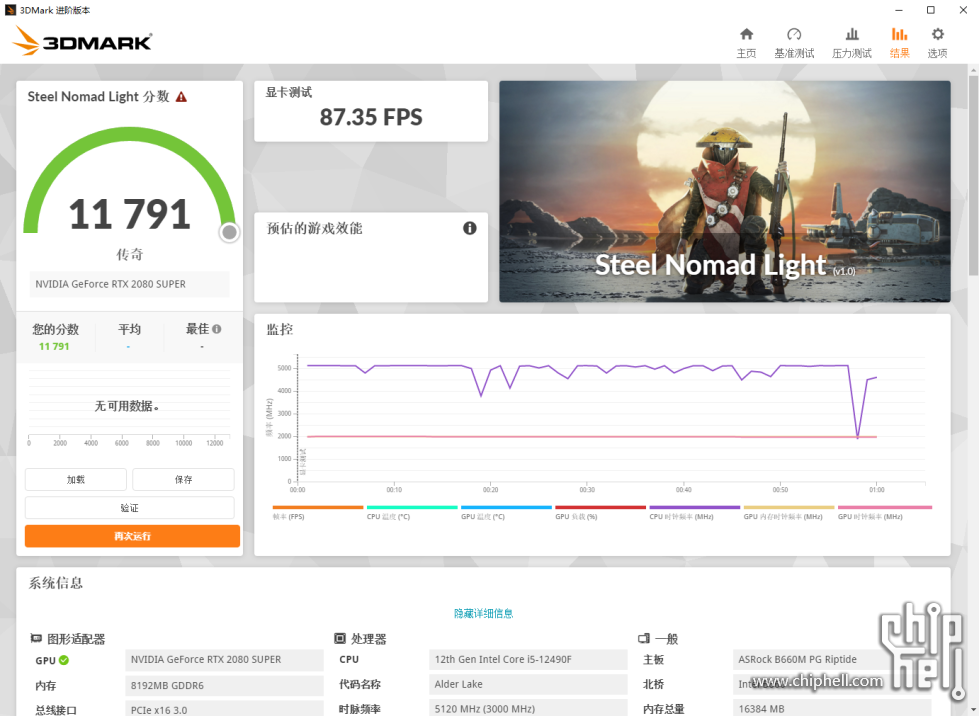Open the 选项 options gear icon

coord(937,34)
